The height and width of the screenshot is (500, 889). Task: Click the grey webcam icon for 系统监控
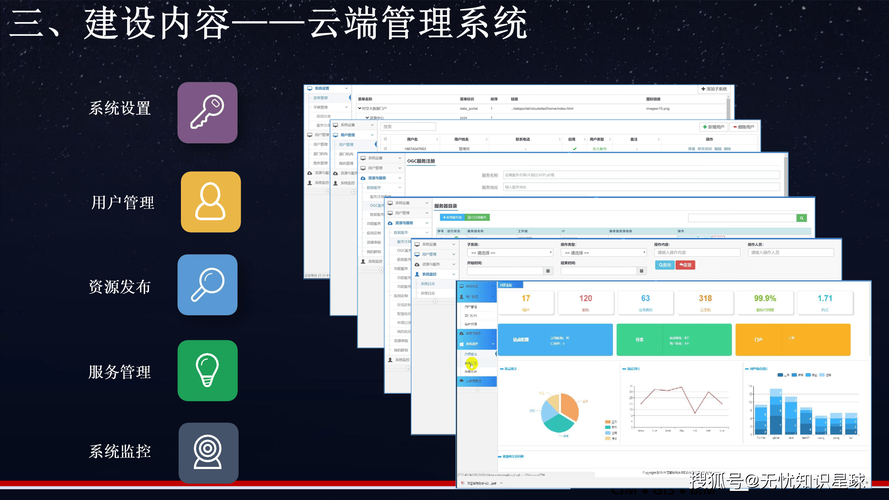click(x=208, y=453)
